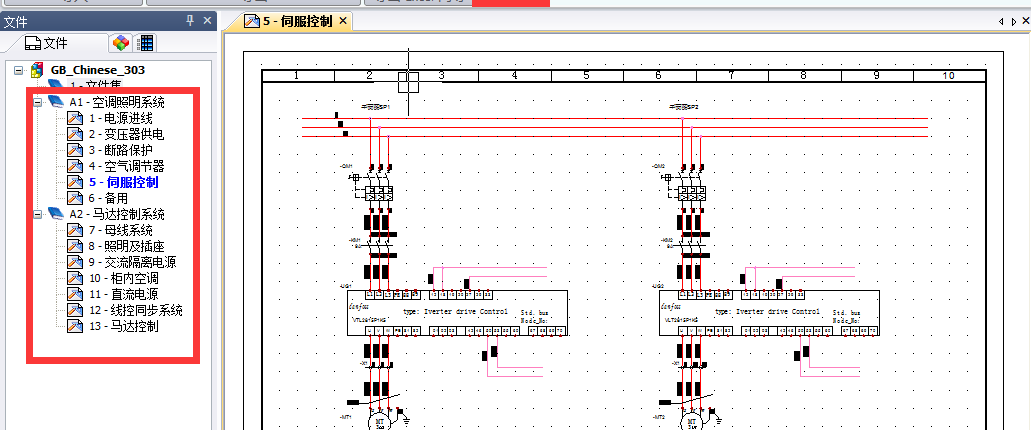The width and height of the screenshot is (1031, 430).
Task: Select the right circuit breaker symbol -QM2
Action: click(685, 185)
